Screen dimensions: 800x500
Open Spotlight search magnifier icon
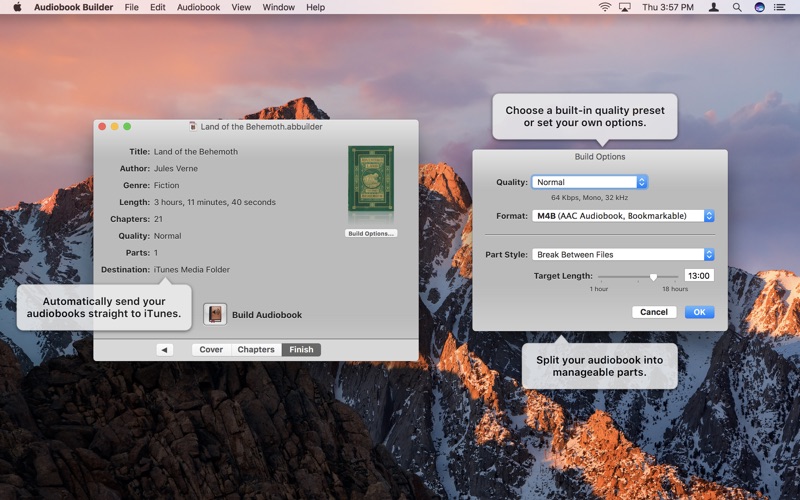coord(737,7)
